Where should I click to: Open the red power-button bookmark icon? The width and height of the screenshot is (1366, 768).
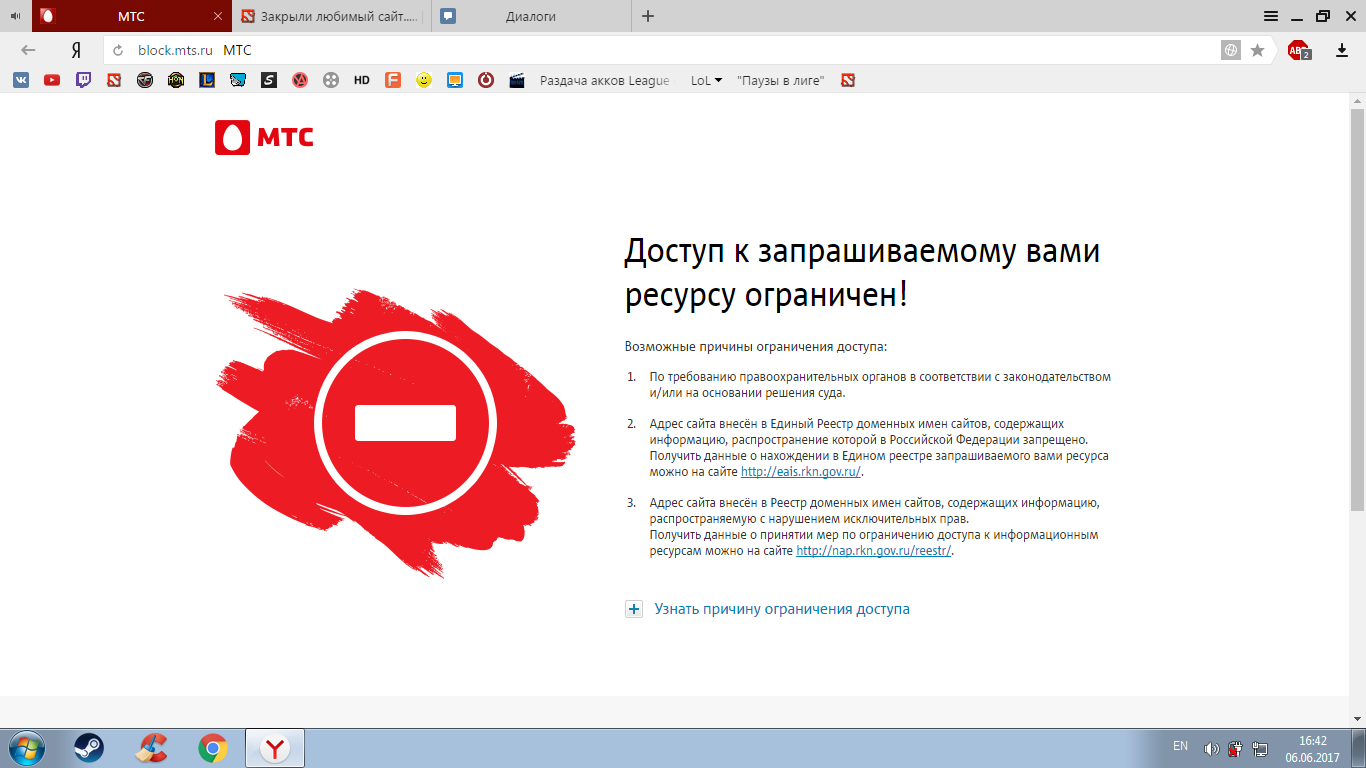coord(486,80)
